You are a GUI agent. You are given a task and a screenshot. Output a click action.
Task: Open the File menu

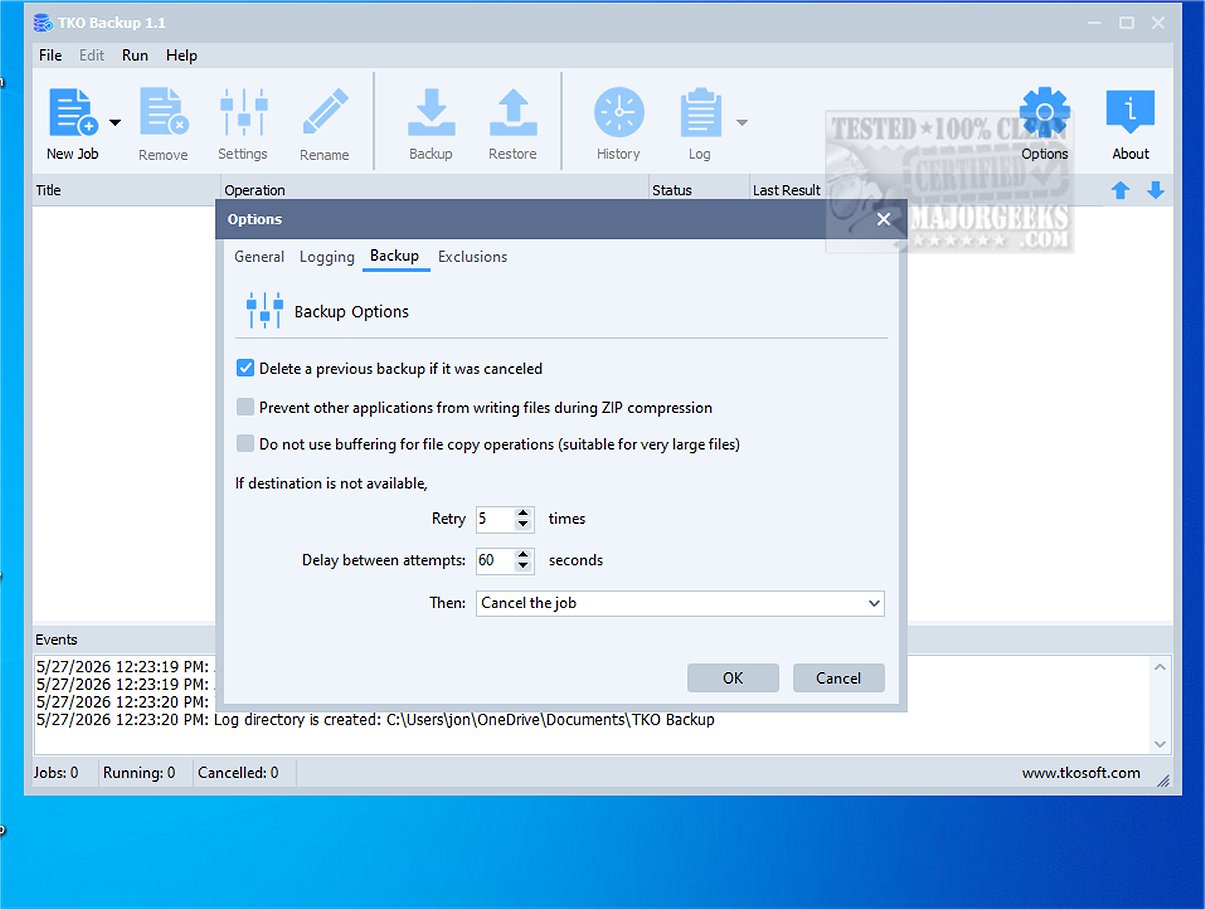(x=50, y=56)
